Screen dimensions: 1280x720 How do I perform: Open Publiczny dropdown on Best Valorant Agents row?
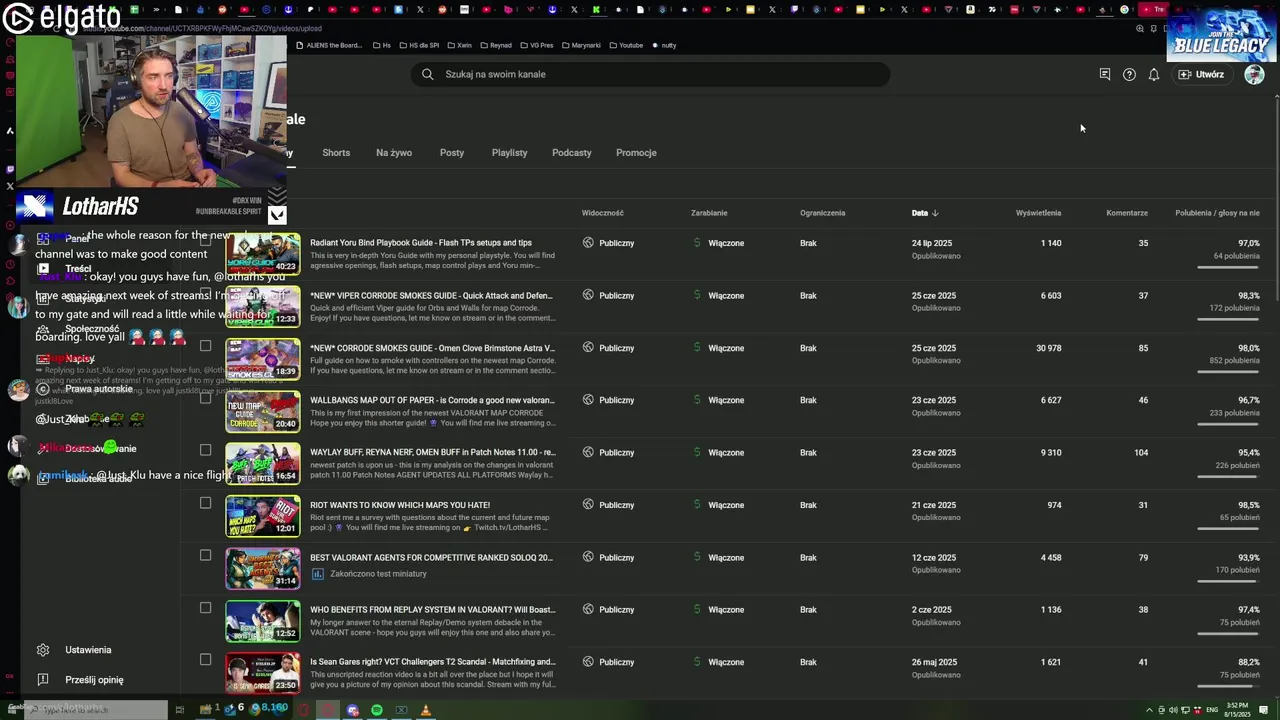(616, 557)
